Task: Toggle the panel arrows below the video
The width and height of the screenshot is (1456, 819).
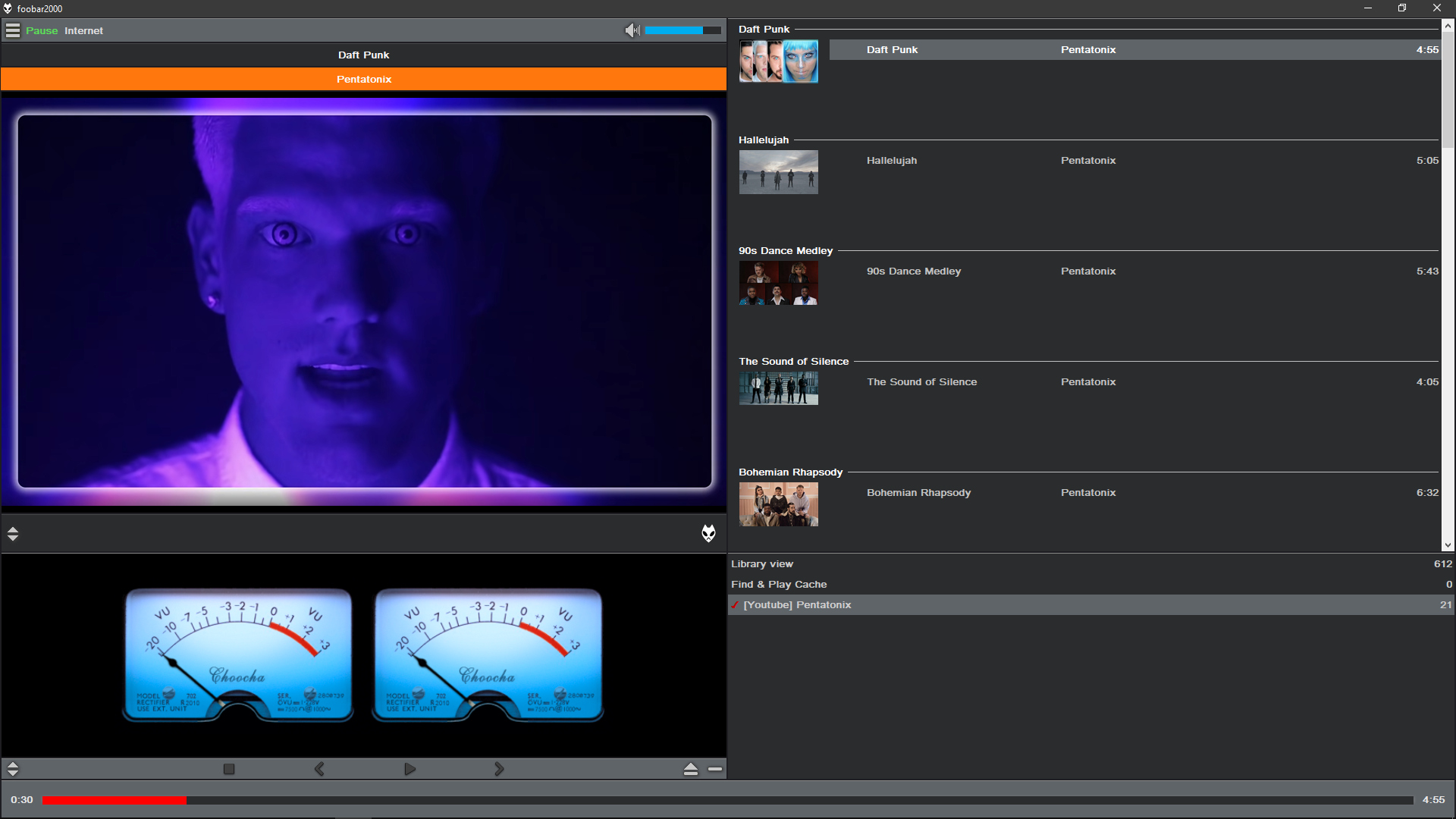Action: click(13, 533)
